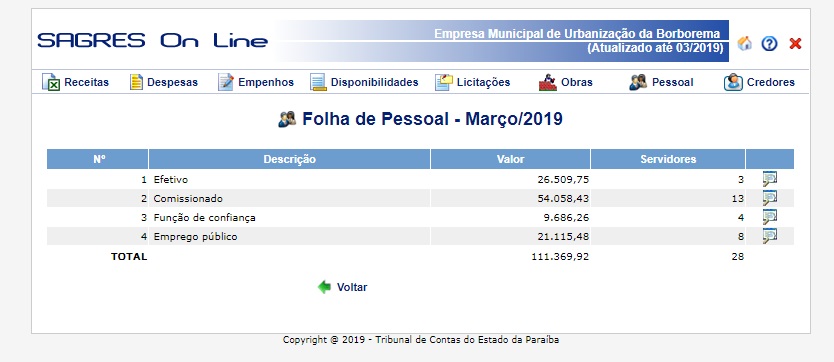
Task: Click the Voltar link
Action: tap(352, 287)
